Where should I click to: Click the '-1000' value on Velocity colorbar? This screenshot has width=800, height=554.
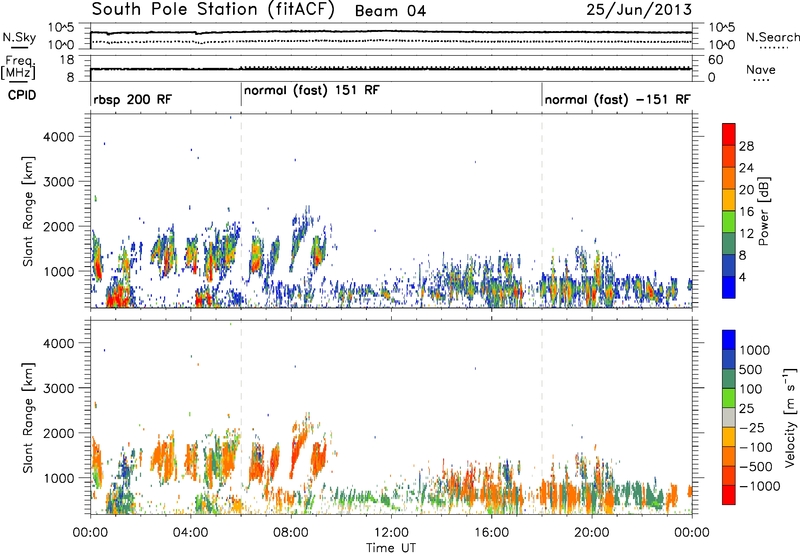pos(760,486)
